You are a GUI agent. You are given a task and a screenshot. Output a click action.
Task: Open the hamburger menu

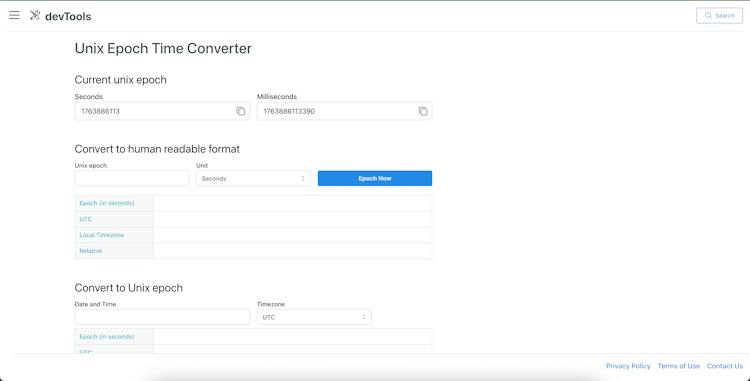pyautogui.click(x=14, y=15)
